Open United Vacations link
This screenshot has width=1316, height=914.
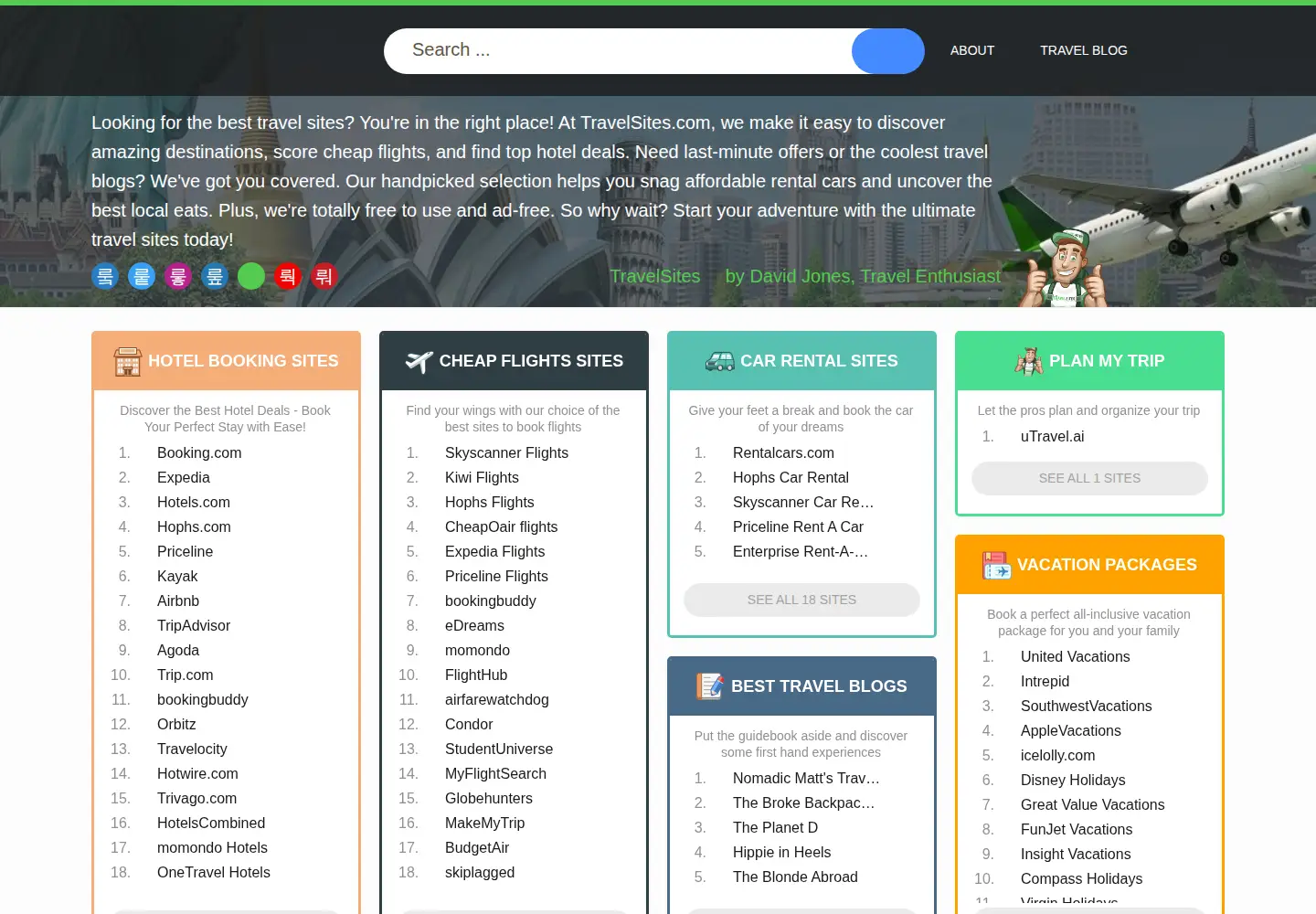coord(1076,656)
